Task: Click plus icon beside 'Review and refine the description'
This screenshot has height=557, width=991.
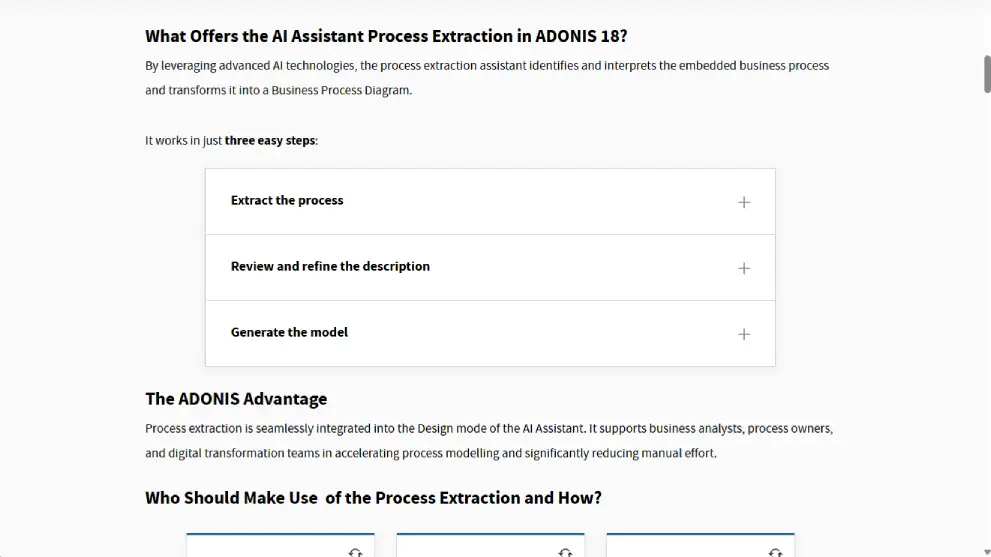Action: [743, 268]
